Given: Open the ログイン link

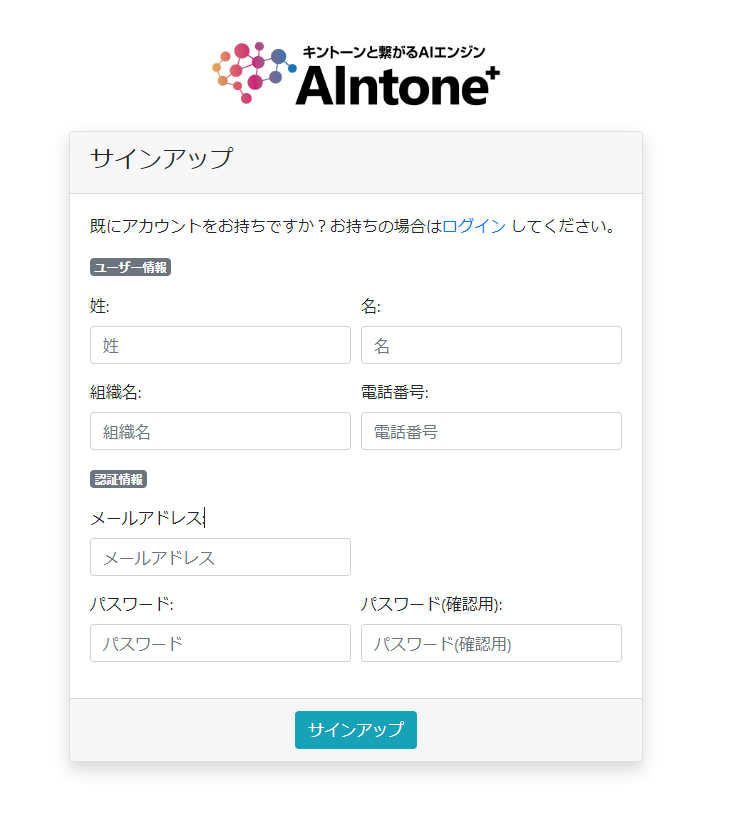Looking at the screenshot, I should click(474, 226).
